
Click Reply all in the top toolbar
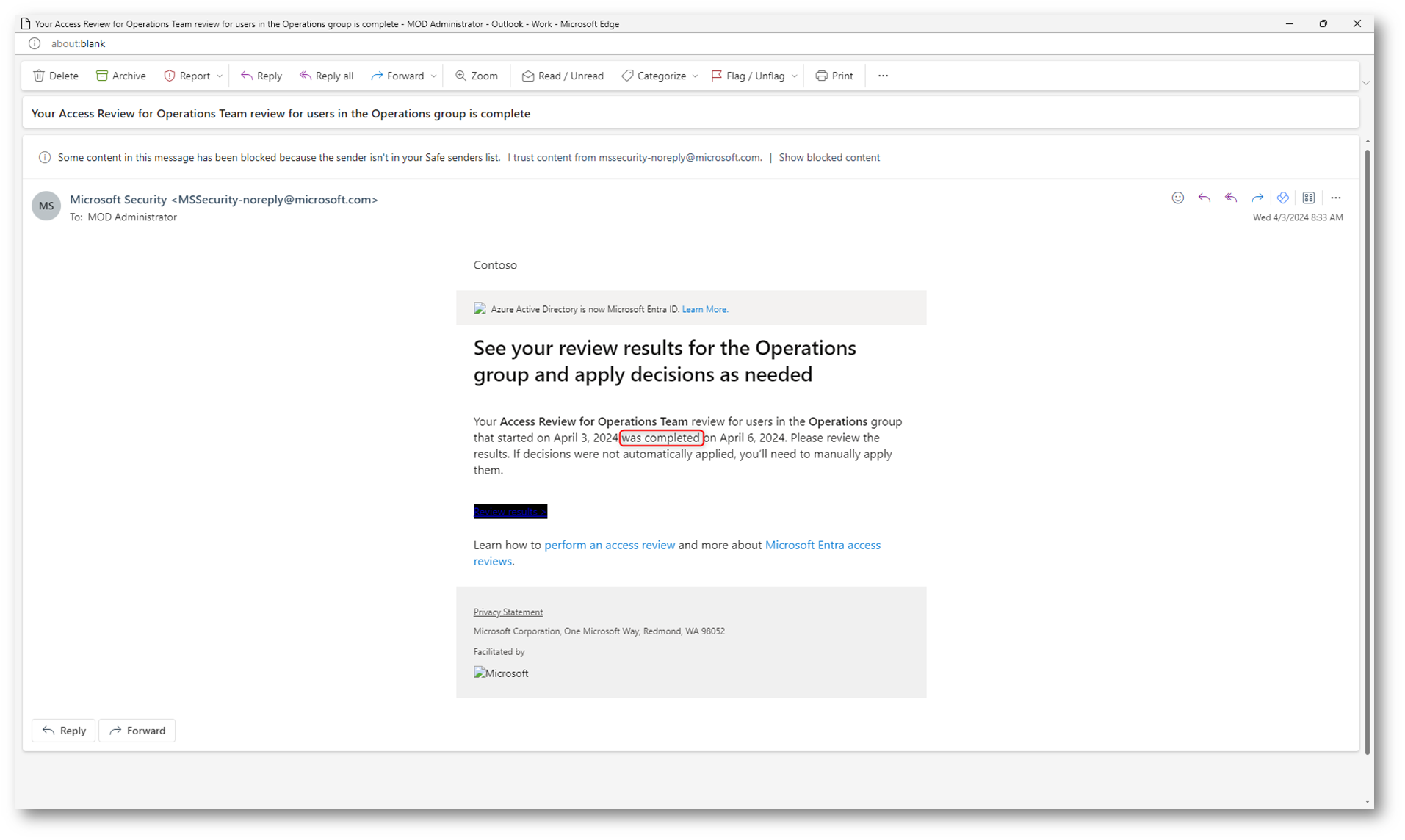[x=327, y=76]
